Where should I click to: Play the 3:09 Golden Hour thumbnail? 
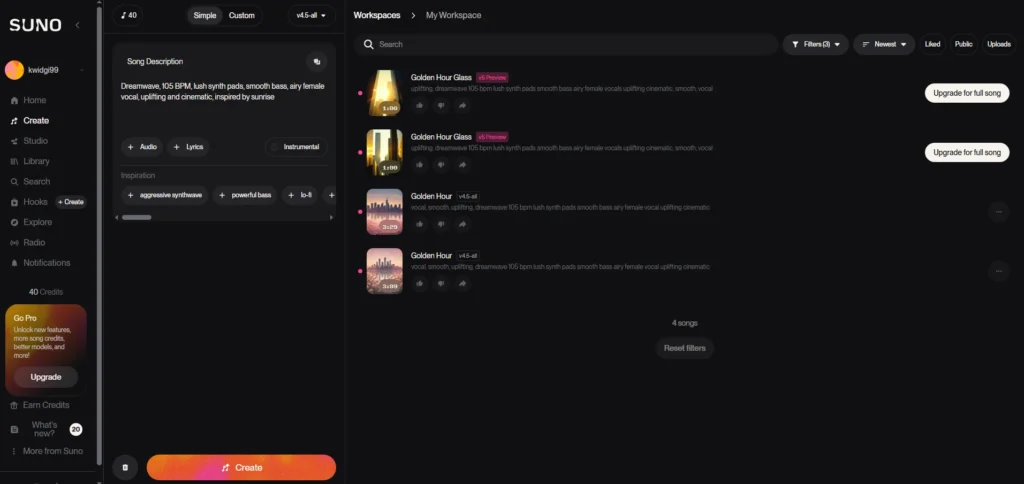pos(384,271)
